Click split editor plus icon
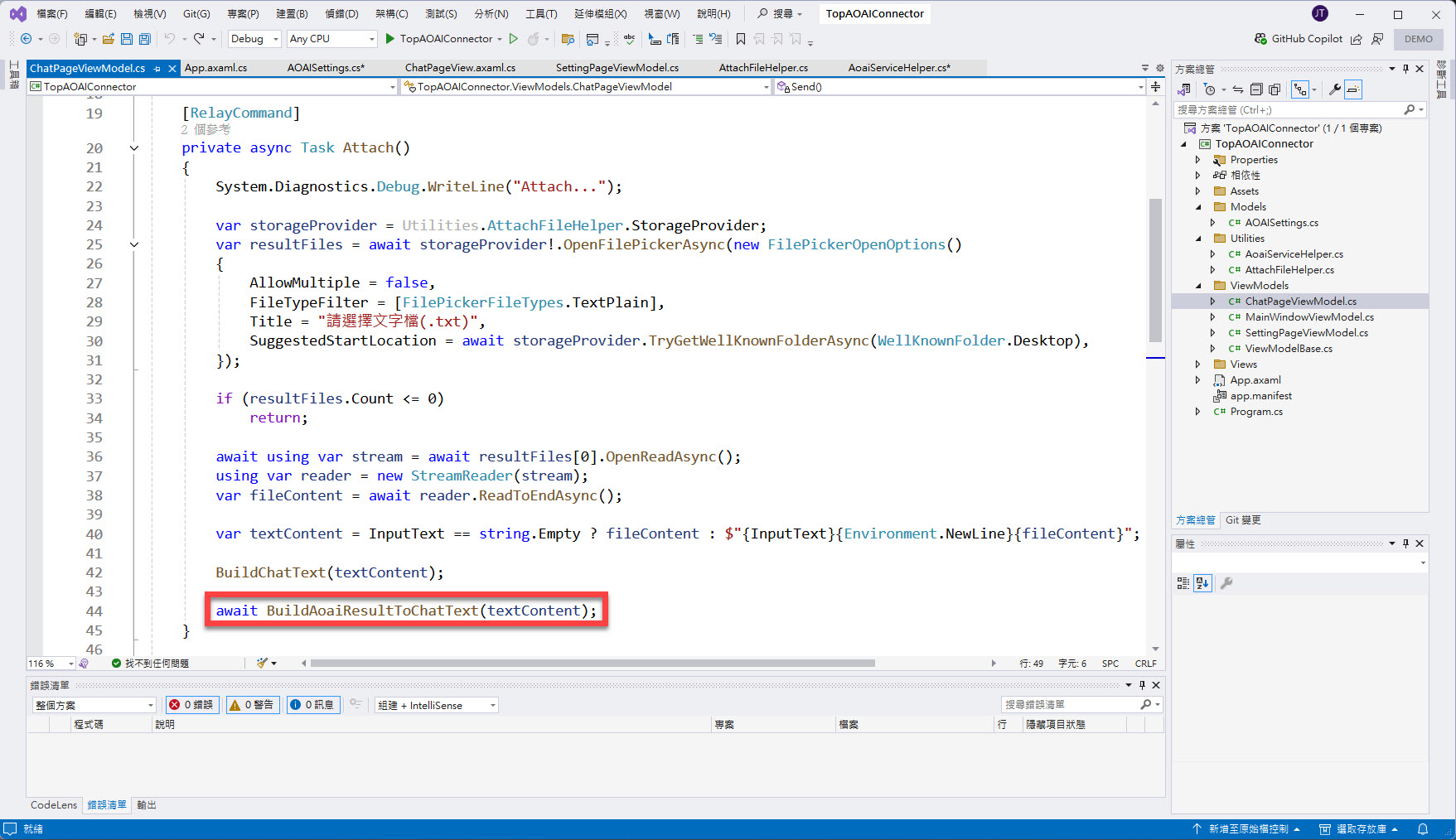This screenshot has height=840, width=1456. (1156, 86)
